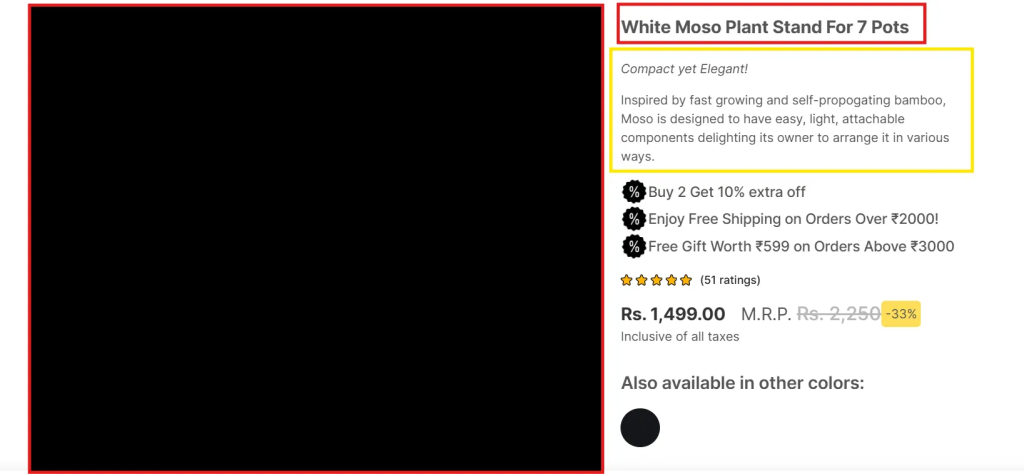Click the Compact yet Elegant tagline

(x=684, y=69)
